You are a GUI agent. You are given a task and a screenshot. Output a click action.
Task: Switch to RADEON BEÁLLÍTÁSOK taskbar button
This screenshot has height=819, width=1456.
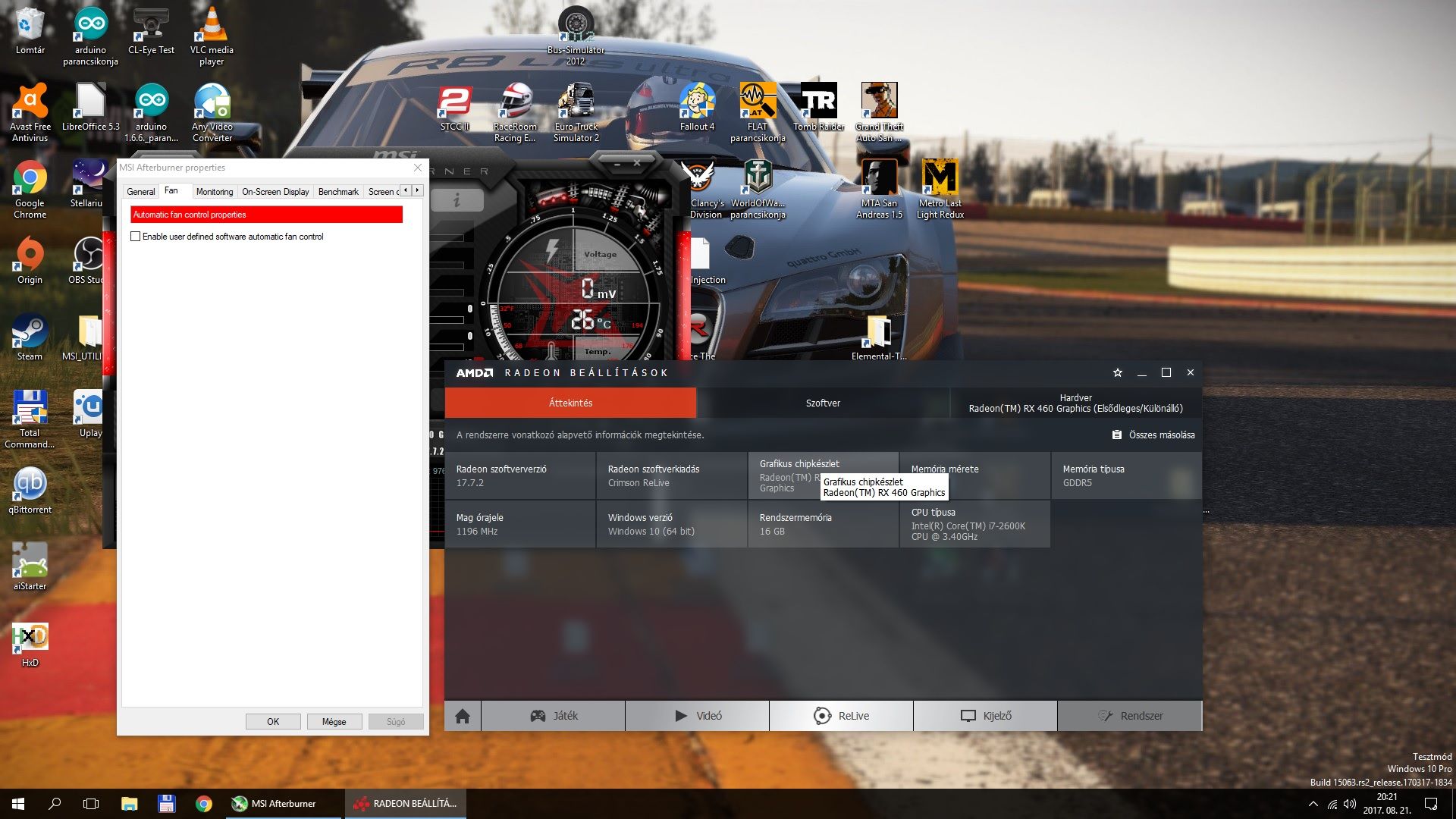[x=406, y=804]
